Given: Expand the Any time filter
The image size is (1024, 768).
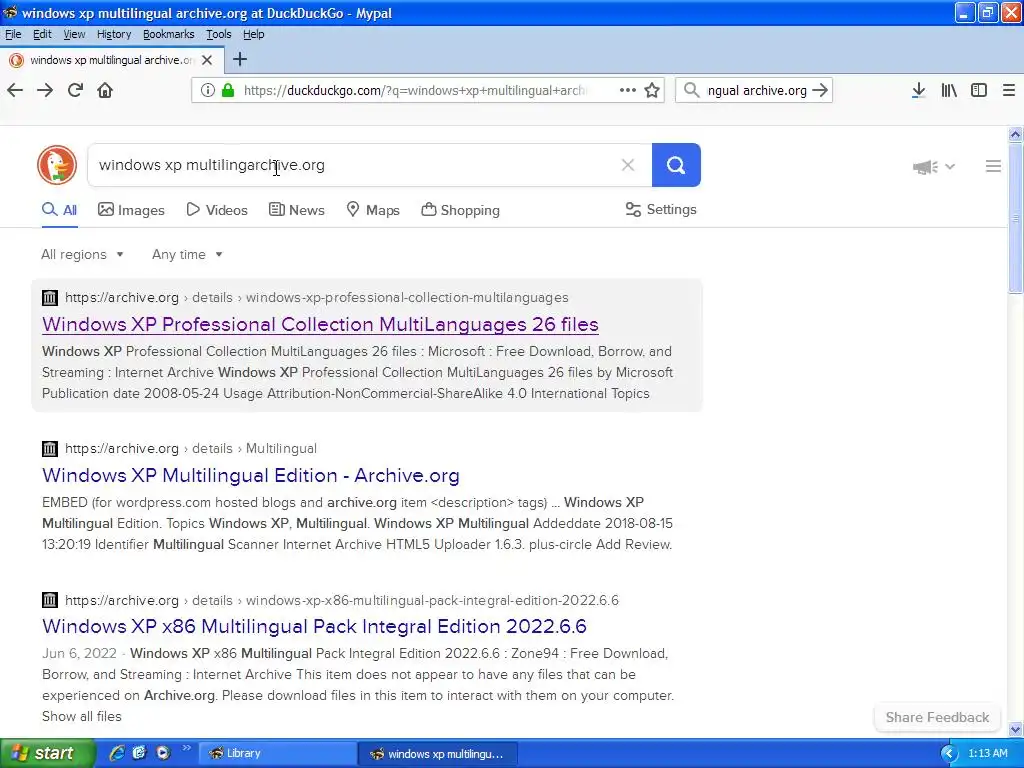Looking at the screenshot, I should [x=187, y=255].
